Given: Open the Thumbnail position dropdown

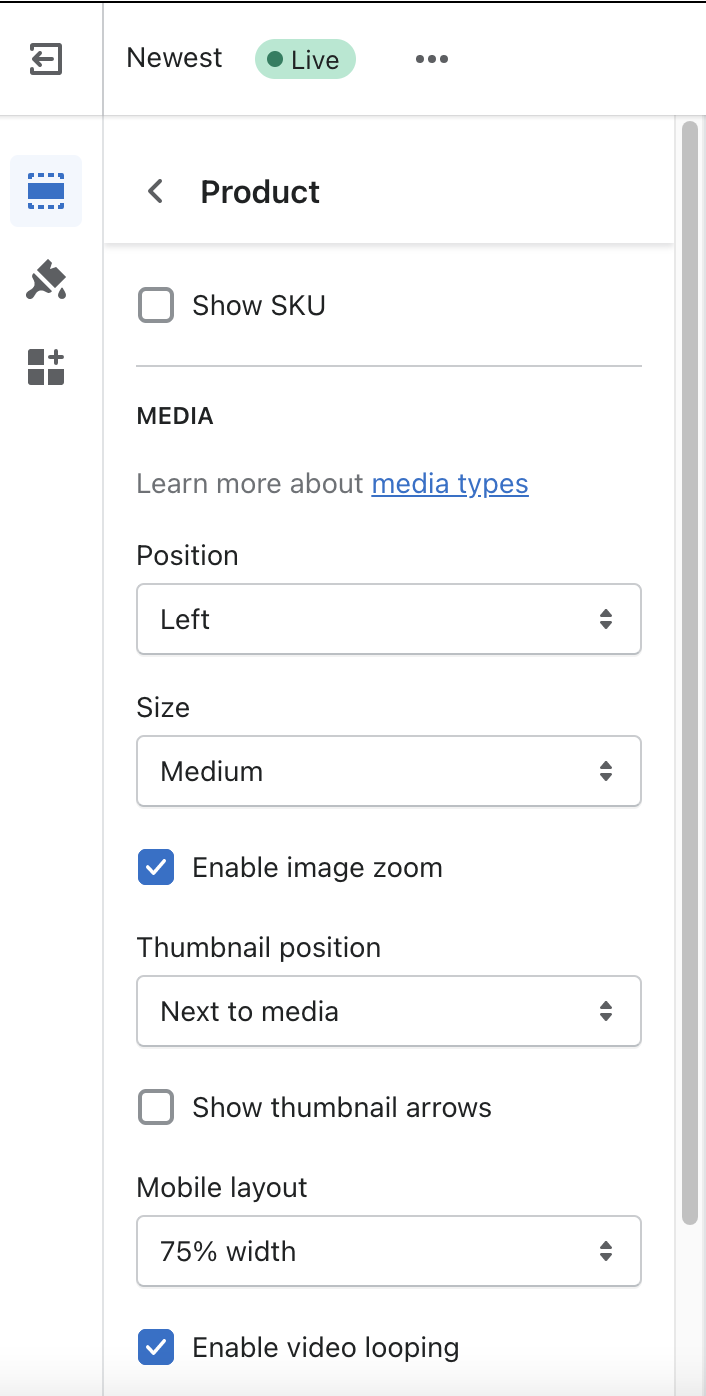Looking at the screenshot, I should pos(388,1011).
